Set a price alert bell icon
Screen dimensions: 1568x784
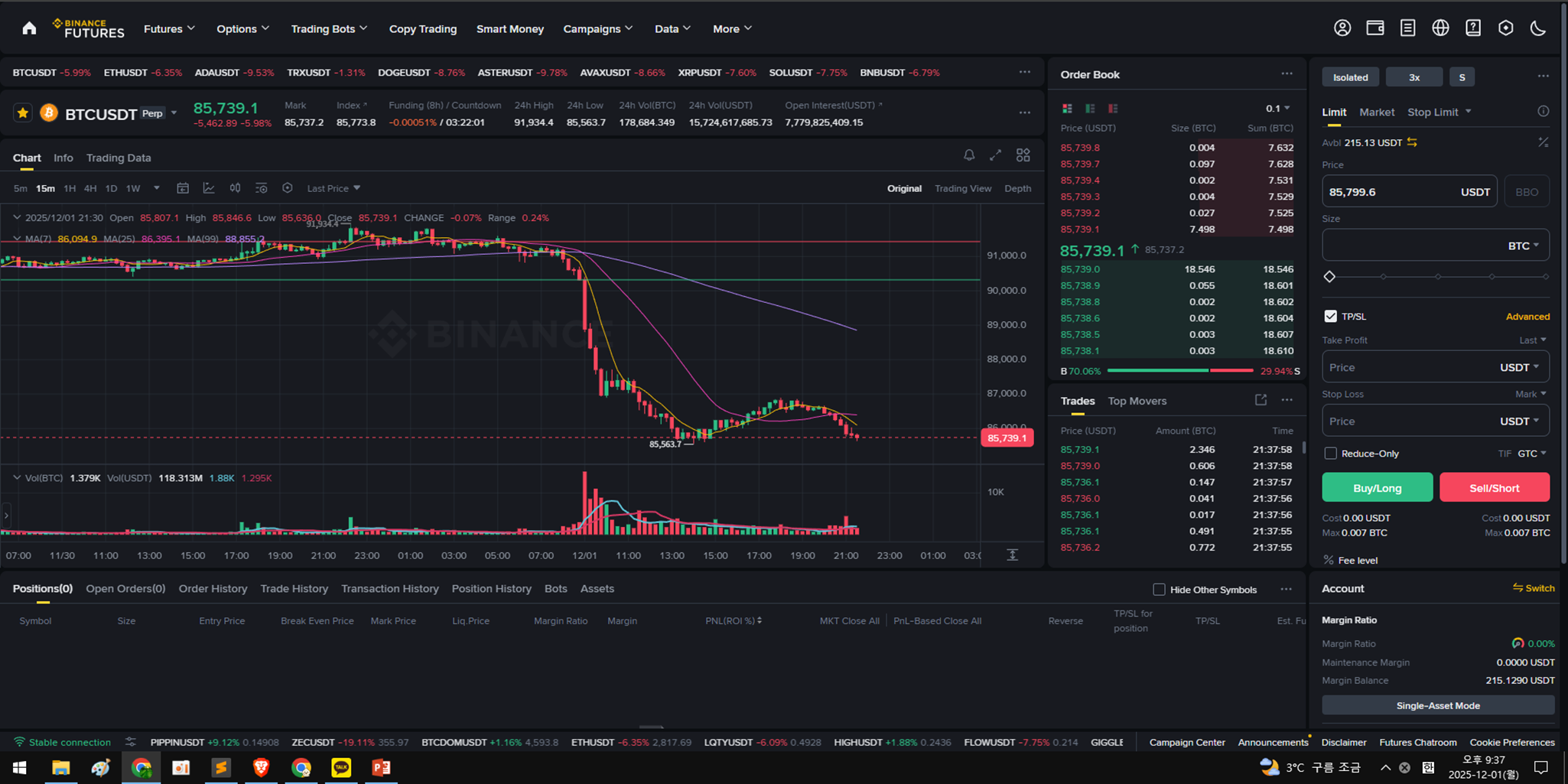[969, 155]
